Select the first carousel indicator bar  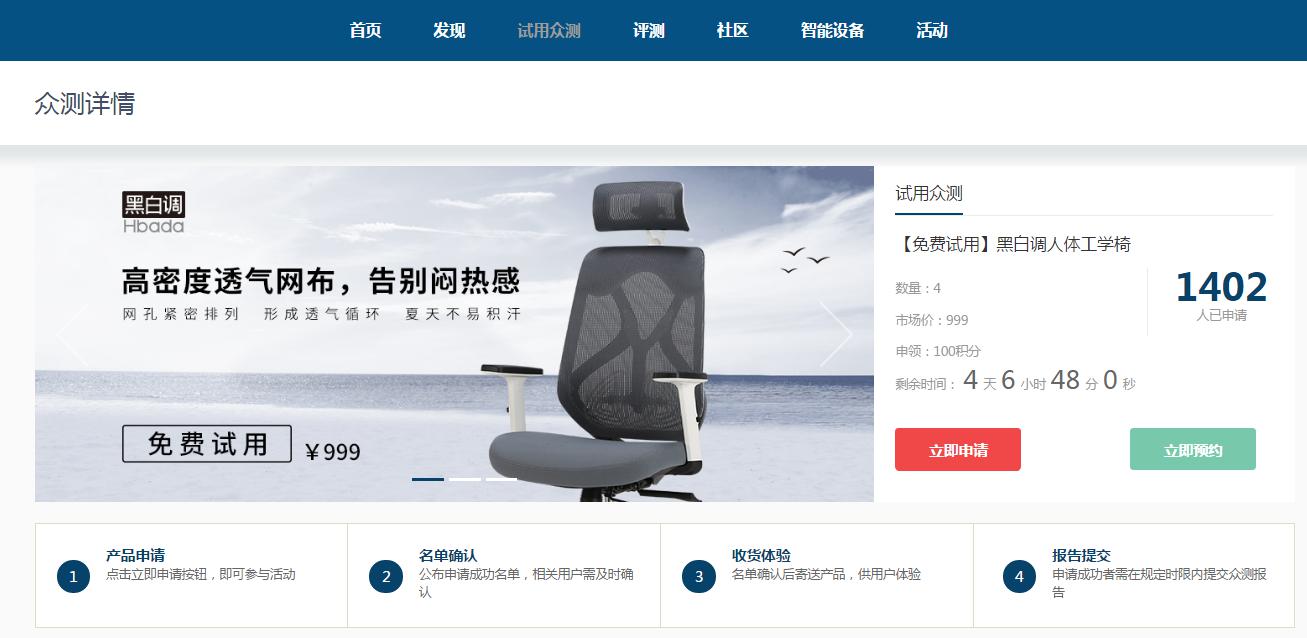[x=428, y=479]
